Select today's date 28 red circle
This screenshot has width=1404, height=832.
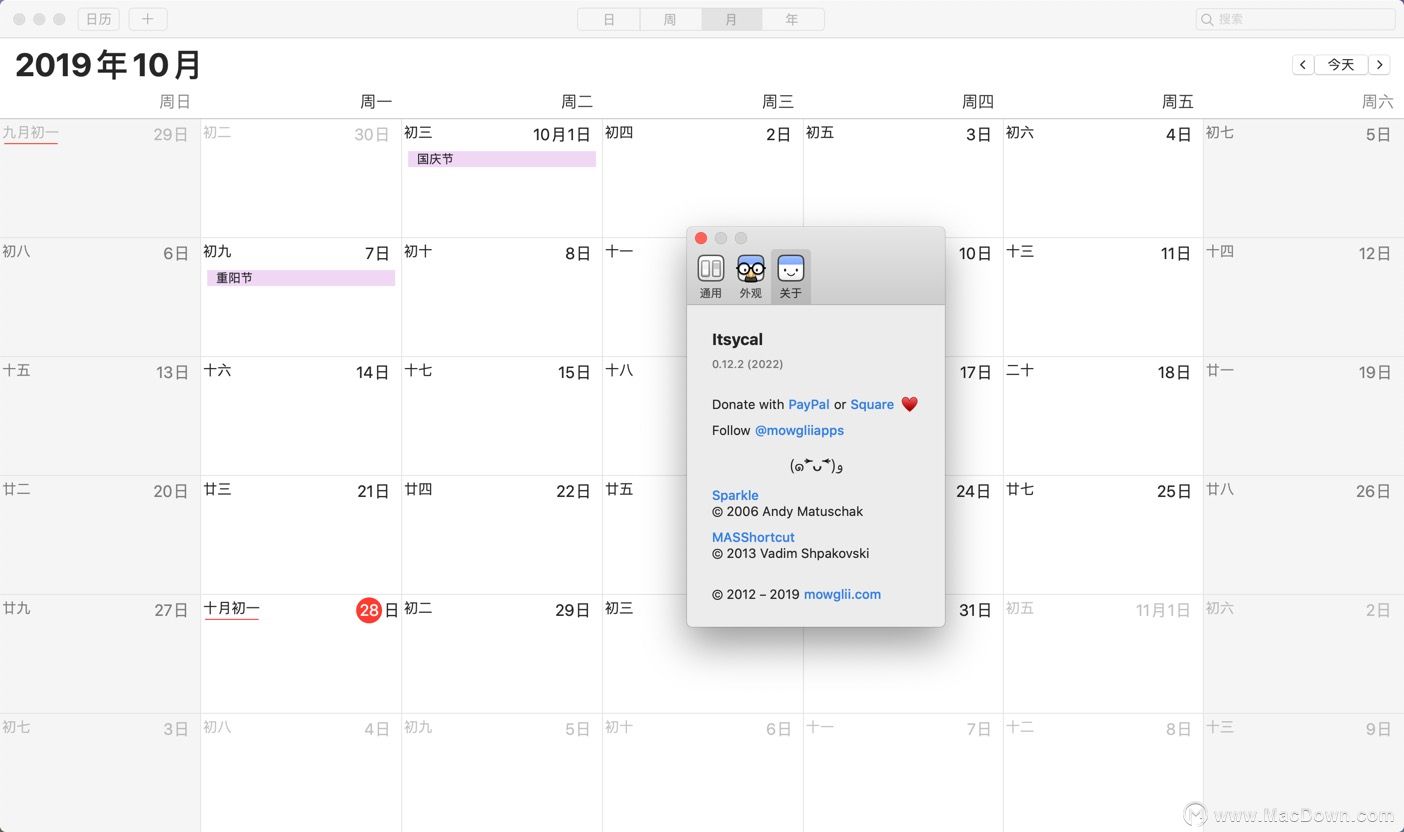[369, 610]
